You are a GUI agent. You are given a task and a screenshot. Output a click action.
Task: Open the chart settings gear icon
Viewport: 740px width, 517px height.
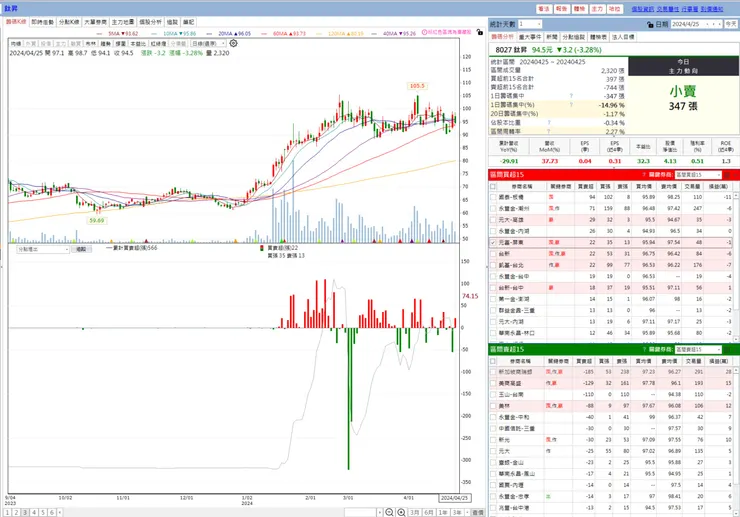coord(233,43)
